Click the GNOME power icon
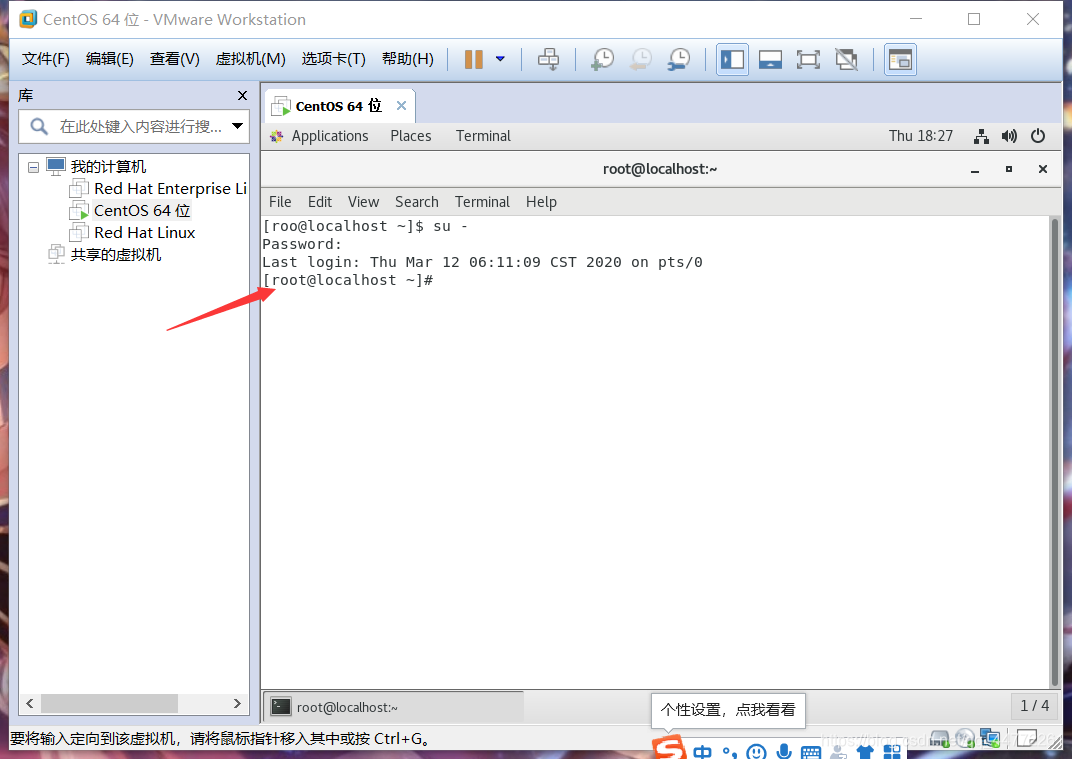 [1038, 136]
